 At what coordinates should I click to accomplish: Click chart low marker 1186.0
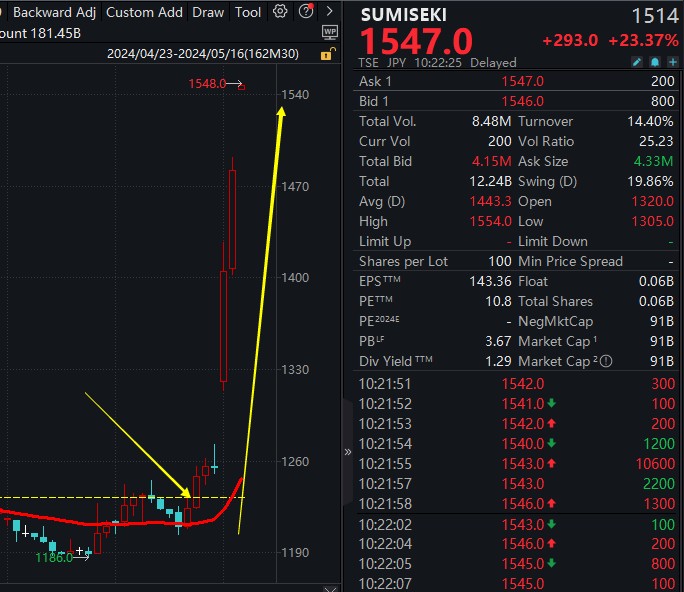tap(54, 558)
